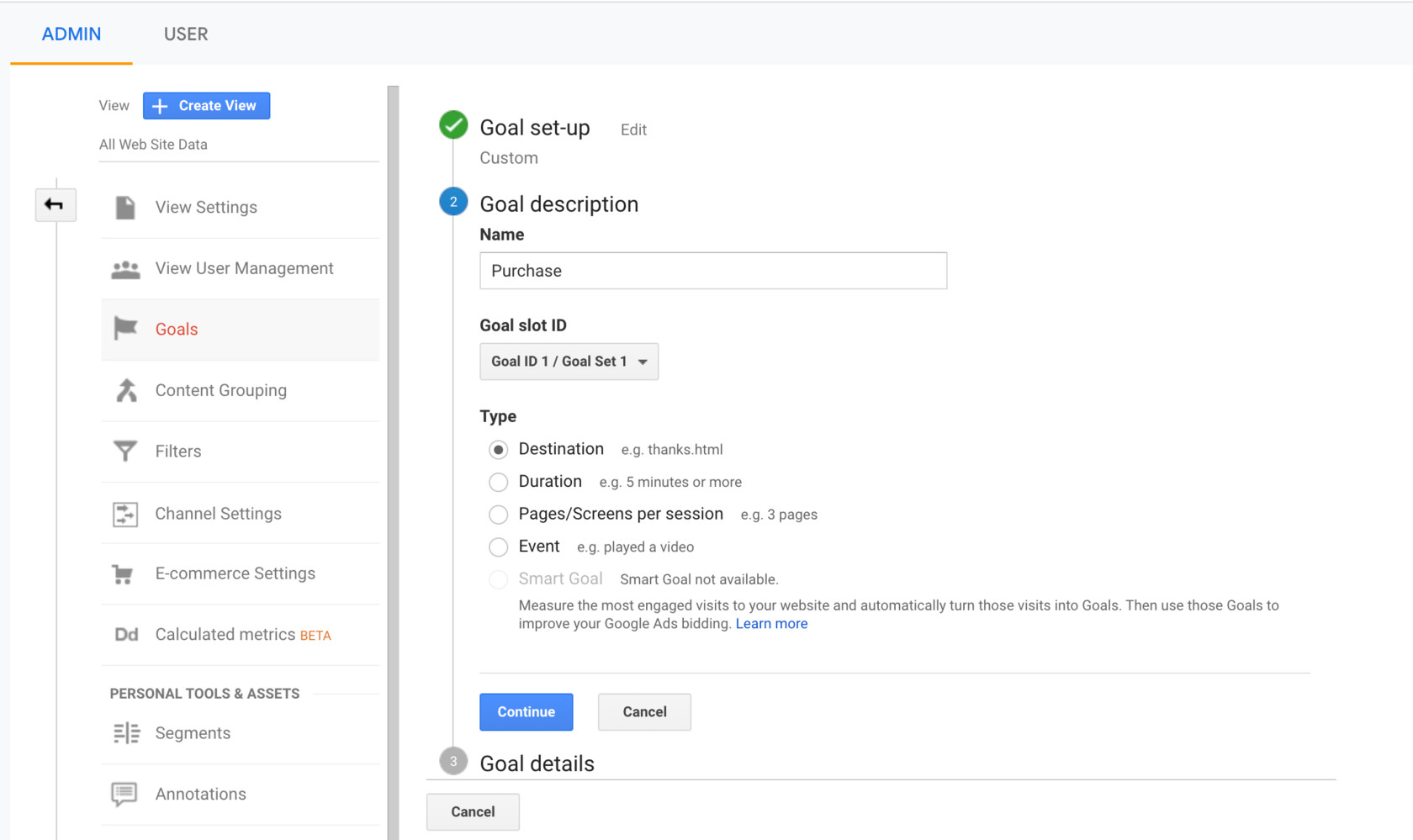Click the Channel Settings icon
Screen dimensions: 1413x840
pyautogui.click(x=125, y=514)
